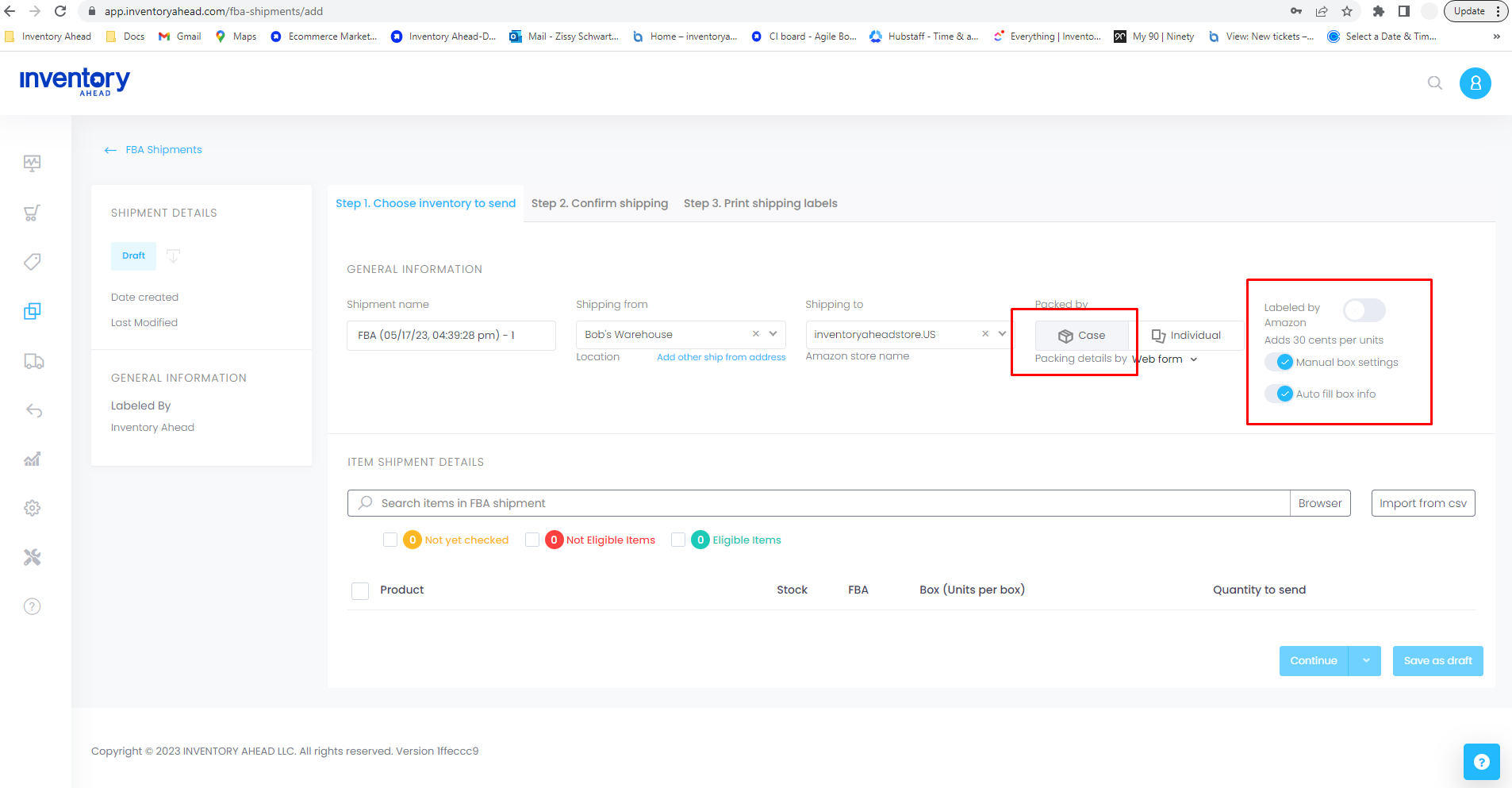Switch to Step 2. Confirm shipping tab

pos(599,203)
